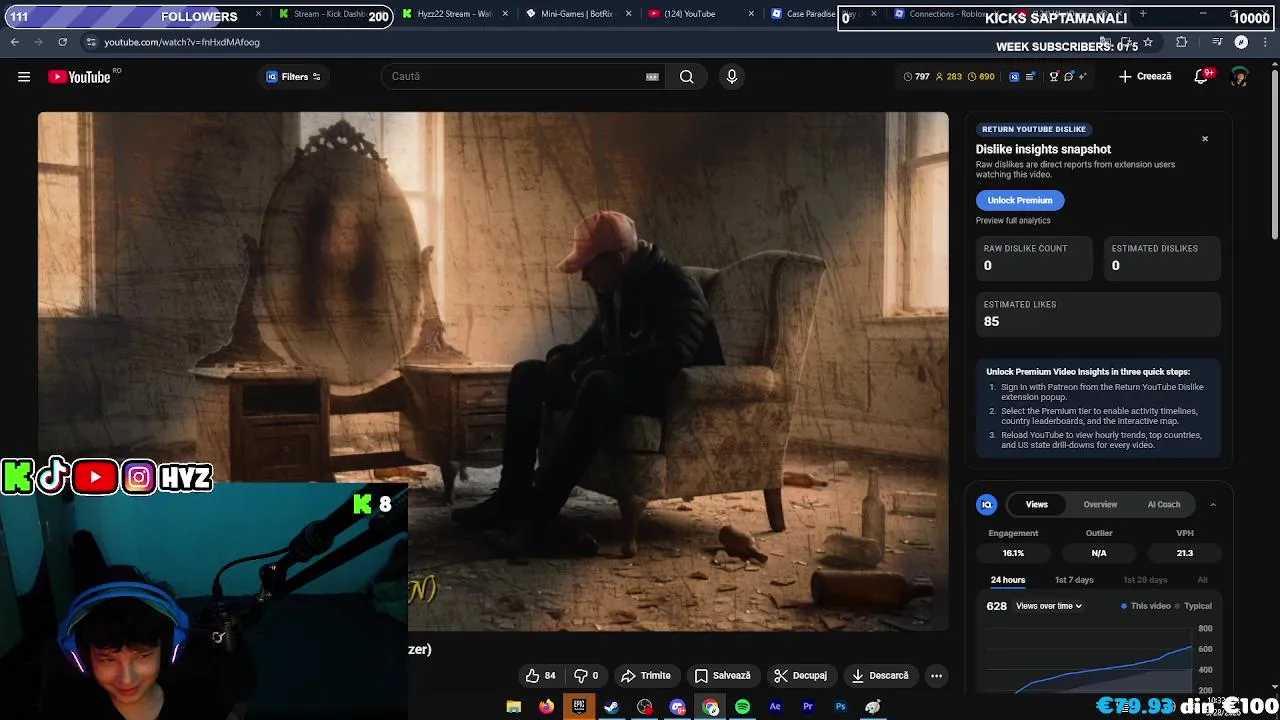Open Firefox from the taskbar
The width and height of the screenshot is (1280, 720).
546,707
